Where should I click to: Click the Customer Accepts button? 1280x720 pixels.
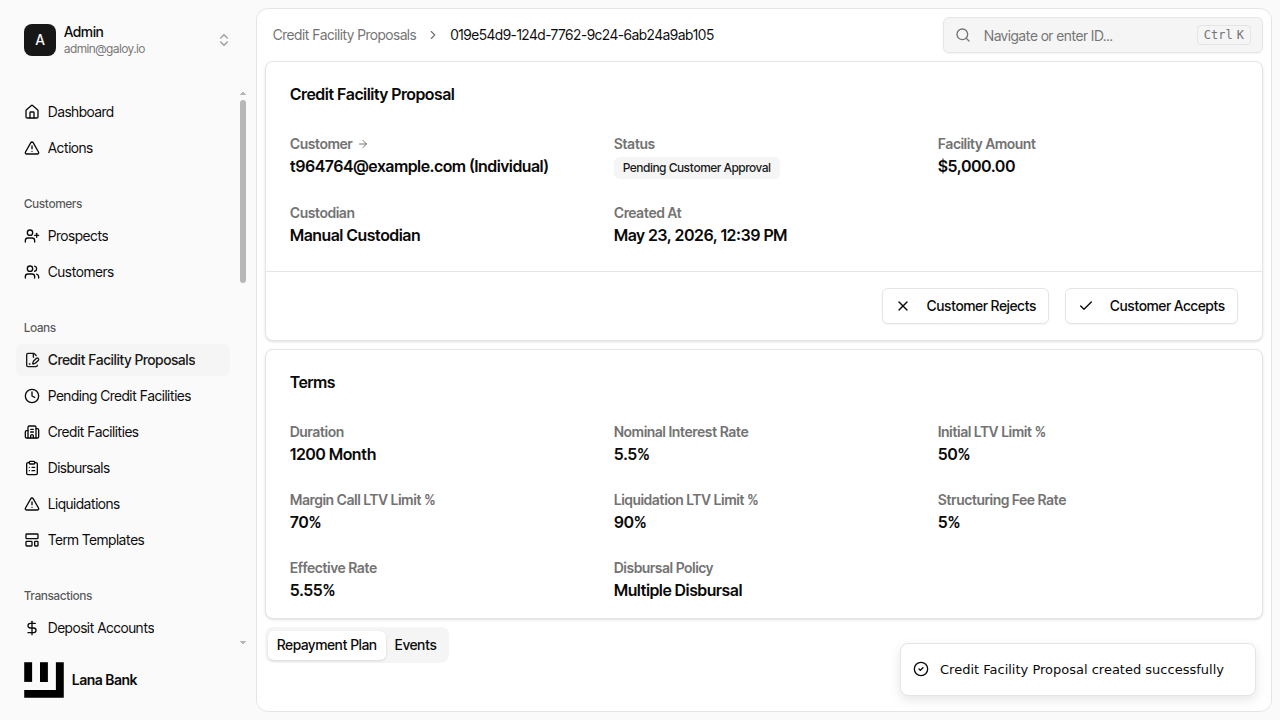coord(1151,306)
